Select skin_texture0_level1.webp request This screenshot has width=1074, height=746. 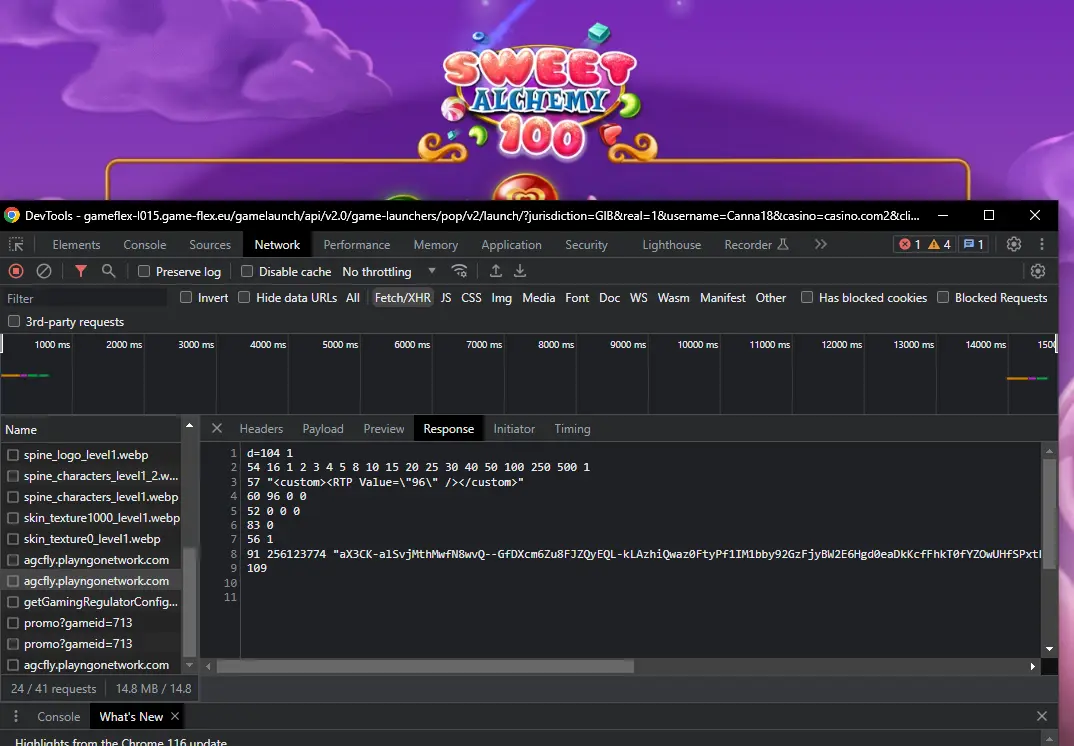pos(91,539)
